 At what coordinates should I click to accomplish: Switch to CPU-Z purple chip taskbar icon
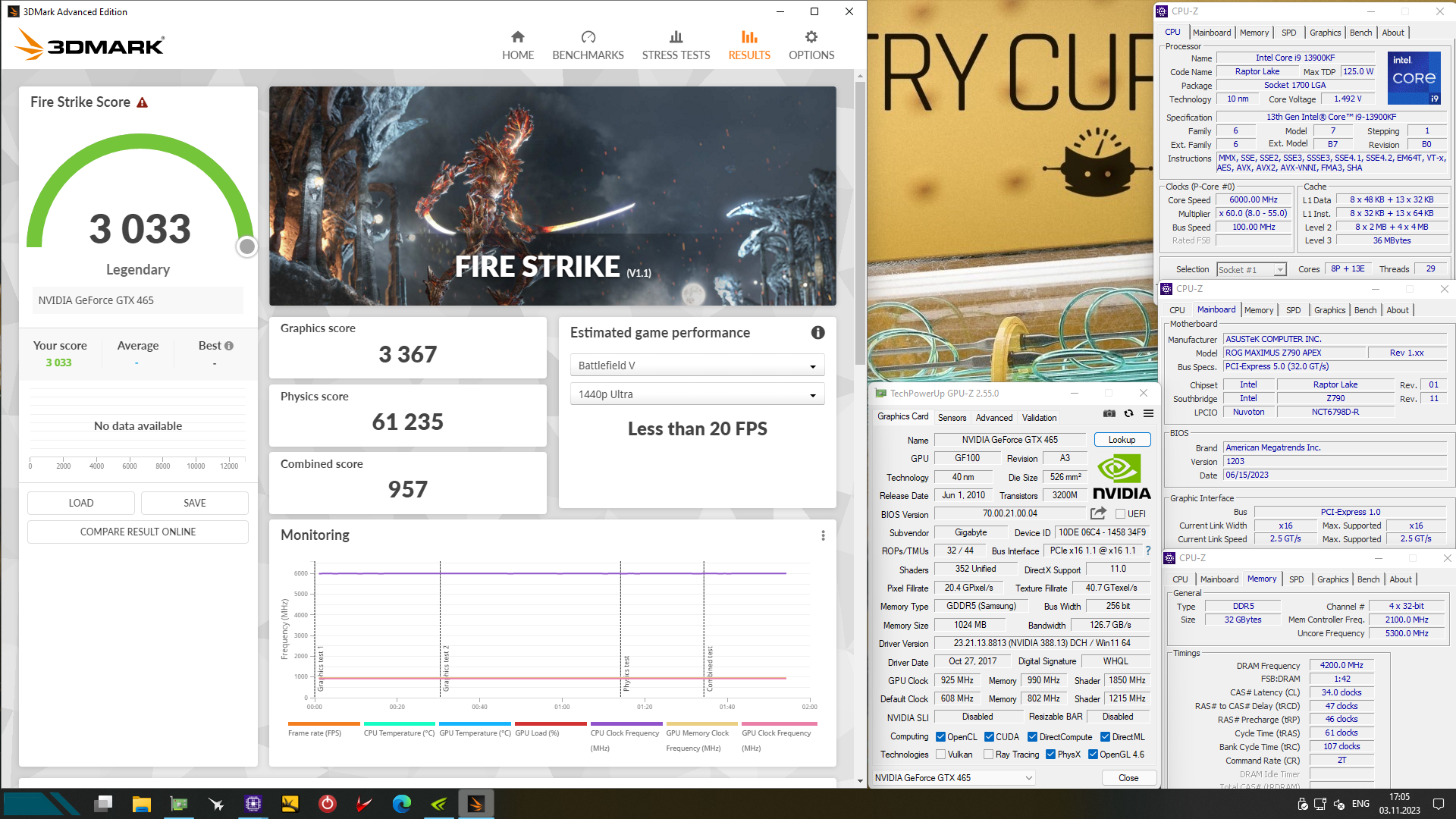click(x=253, y=803)
